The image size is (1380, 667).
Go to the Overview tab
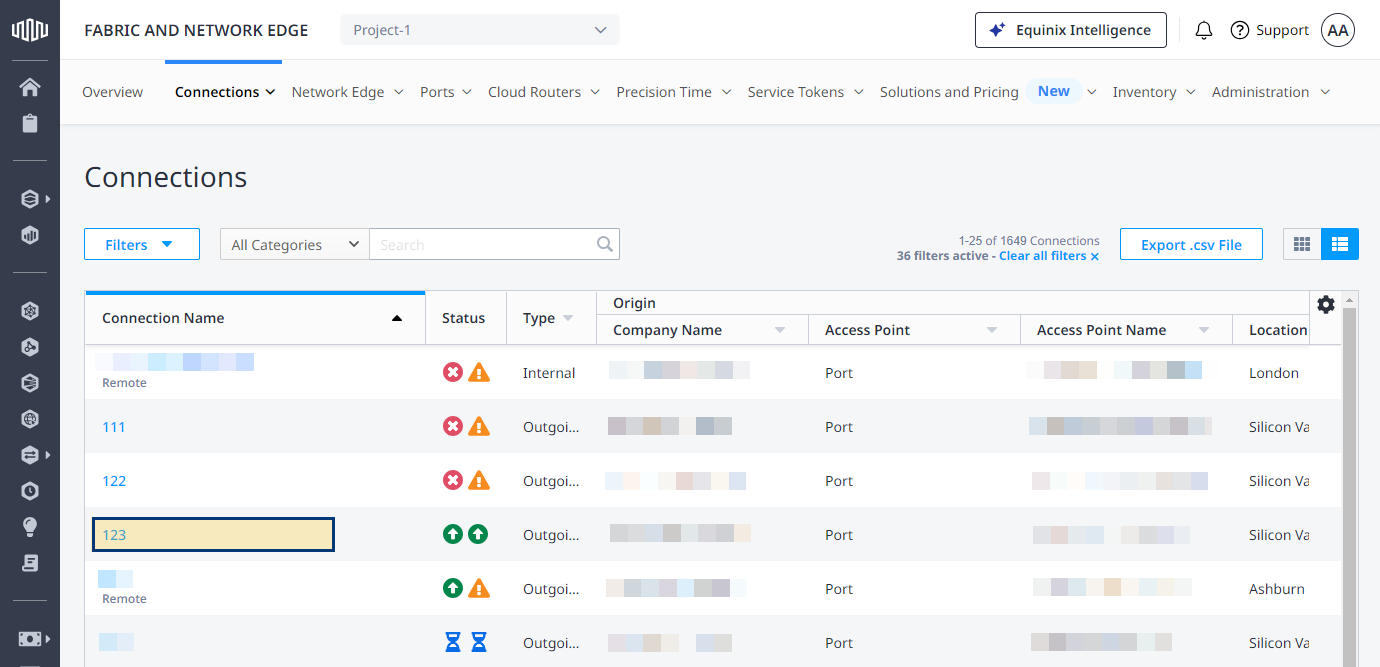pos(112,92)
